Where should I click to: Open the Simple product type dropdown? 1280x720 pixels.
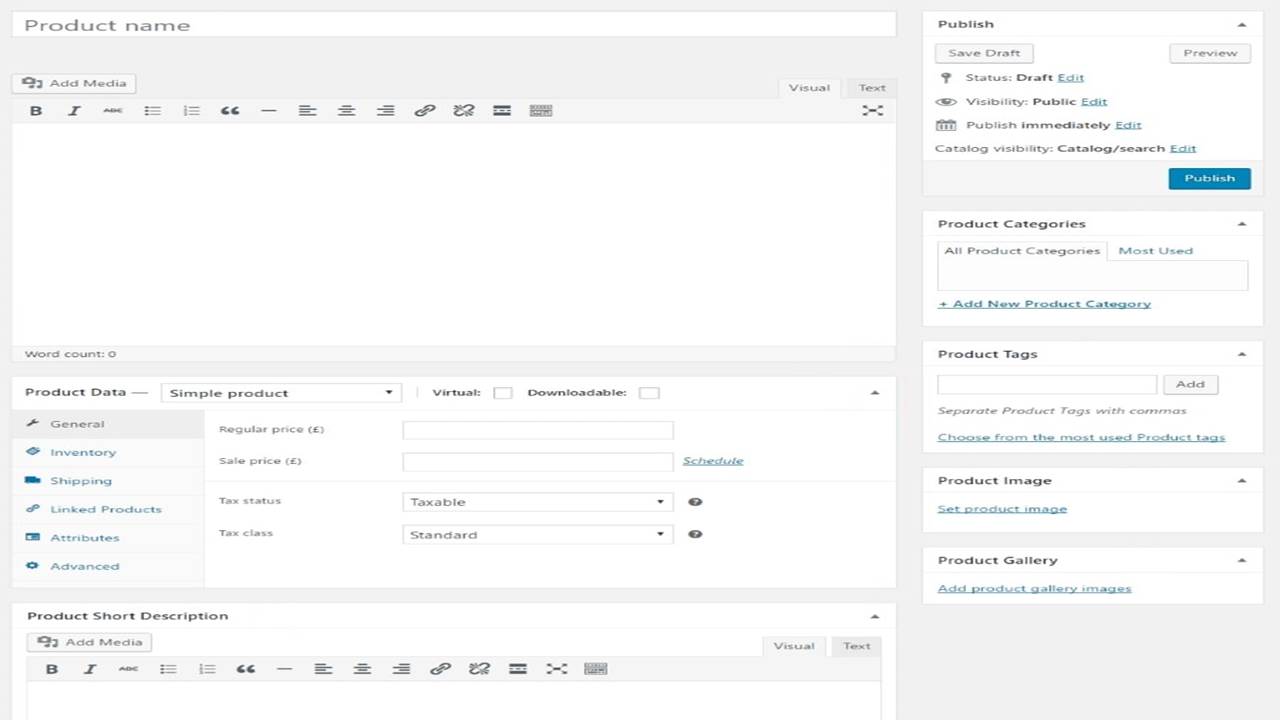click(281, 393)
